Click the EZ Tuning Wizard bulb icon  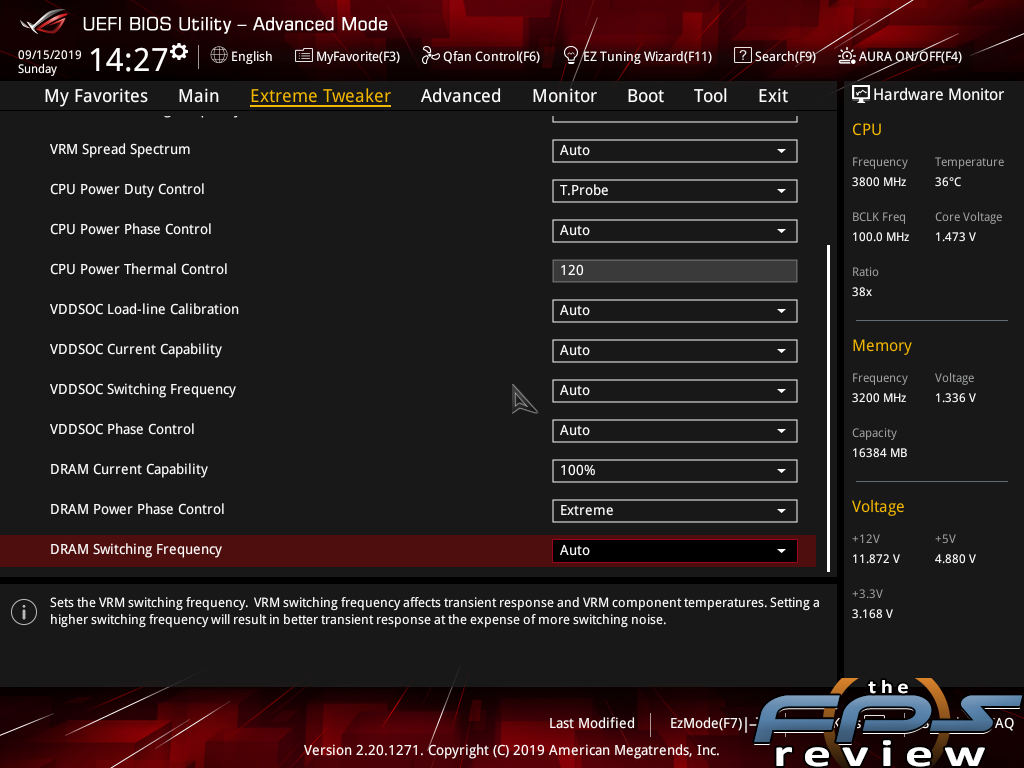(571, 56)
